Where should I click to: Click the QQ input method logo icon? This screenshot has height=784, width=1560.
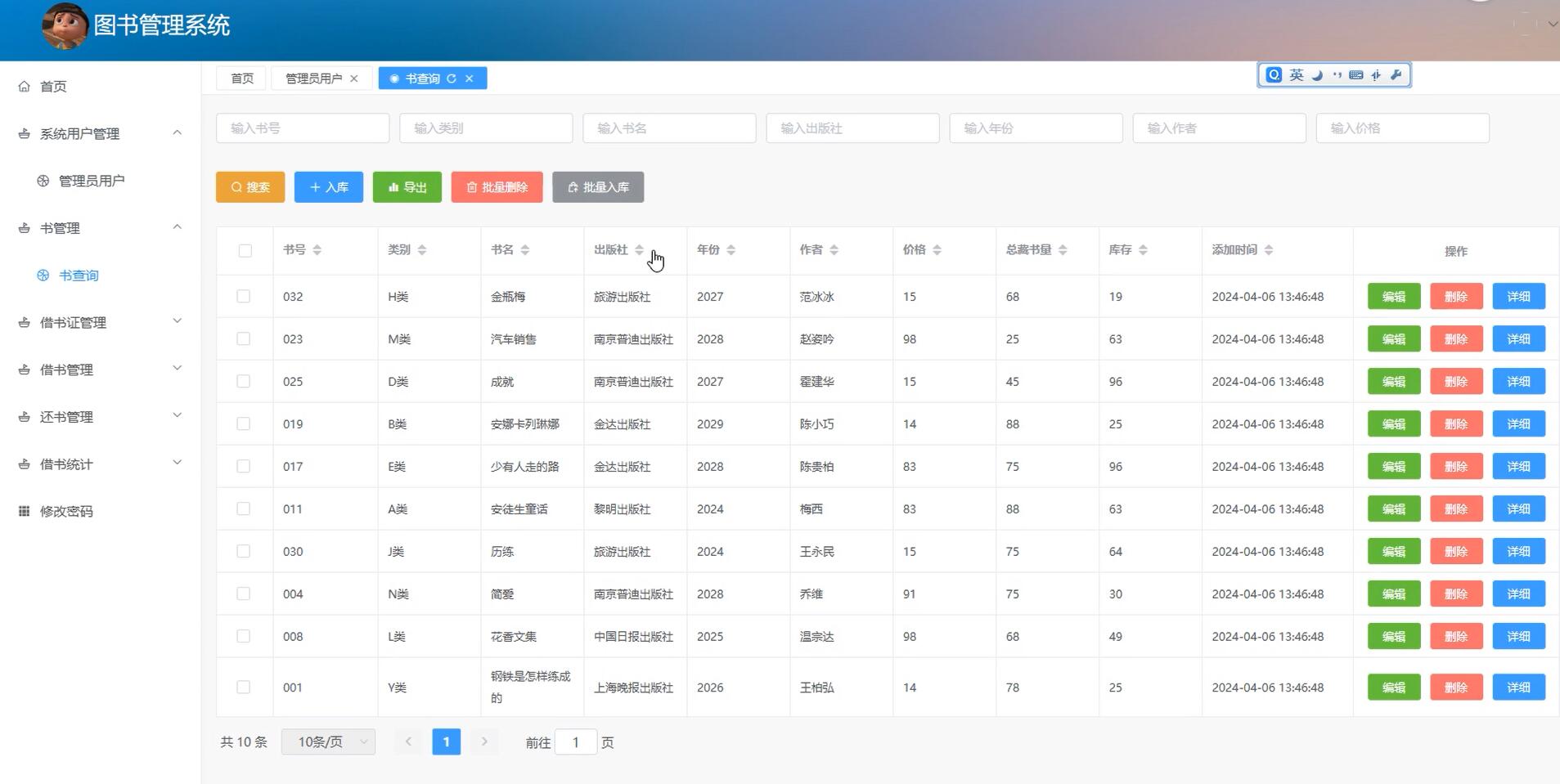[1274, 75]
